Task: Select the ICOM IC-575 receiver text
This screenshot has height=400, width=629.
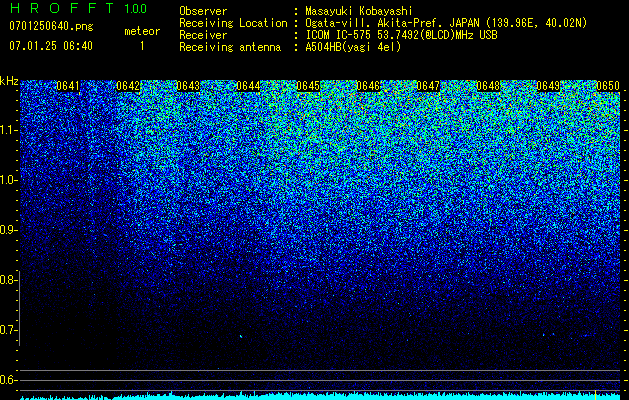Action: pos(401,35)
